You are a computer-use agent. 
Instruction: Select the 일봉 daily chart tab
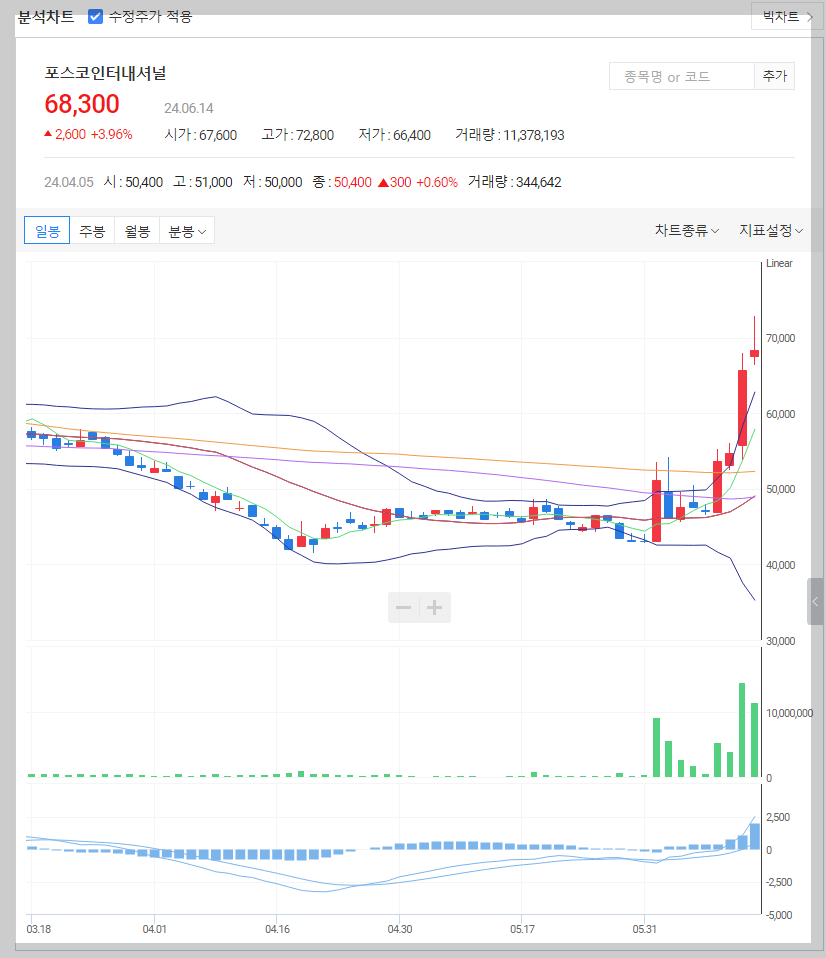(47, 231)
